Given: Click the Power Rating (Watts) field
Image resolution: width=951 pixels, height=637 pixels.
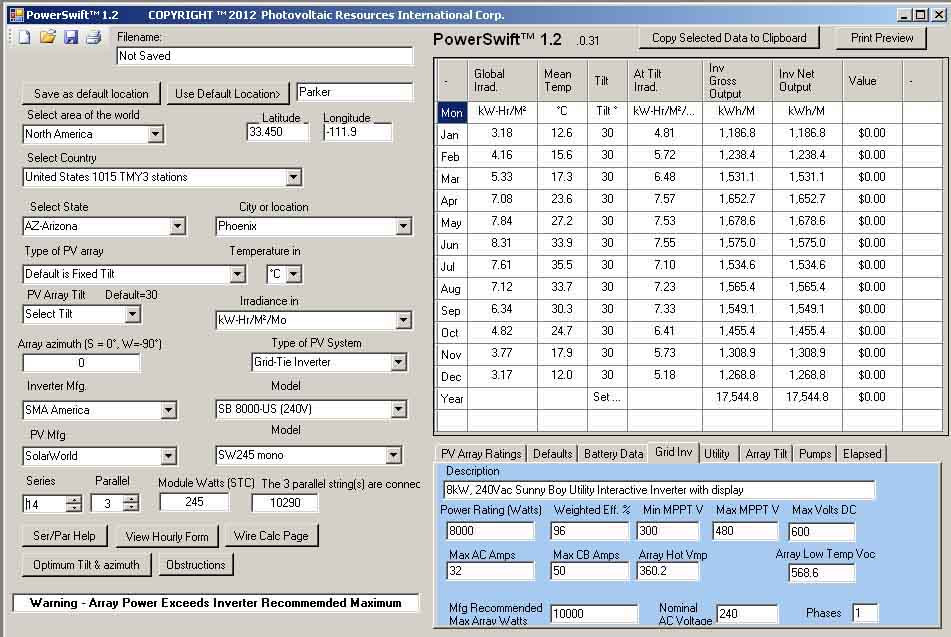Looking at the screenshot, I should [490, 531].
